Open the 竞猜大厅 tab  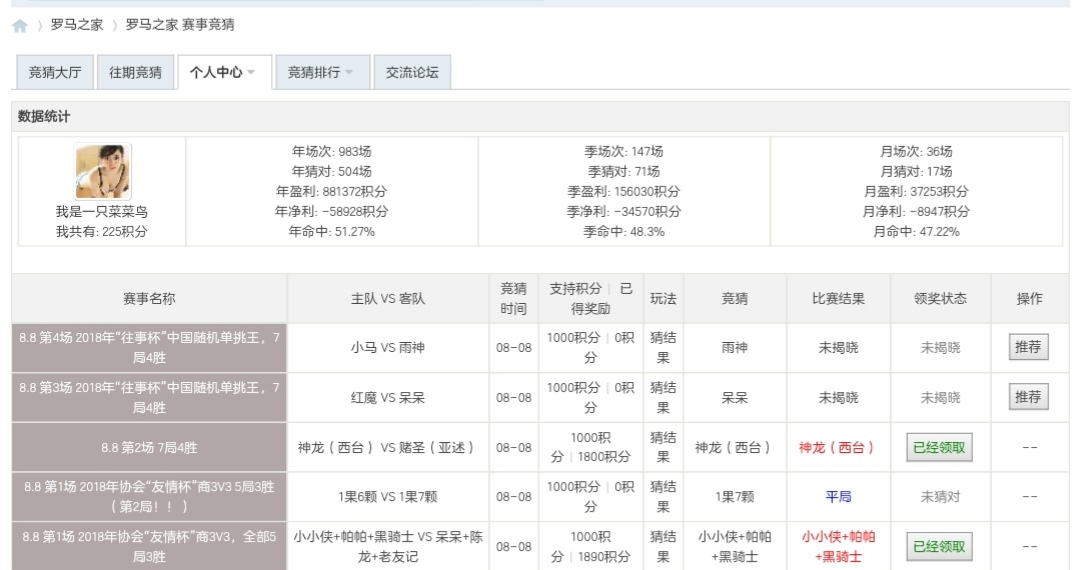[54, 73]
